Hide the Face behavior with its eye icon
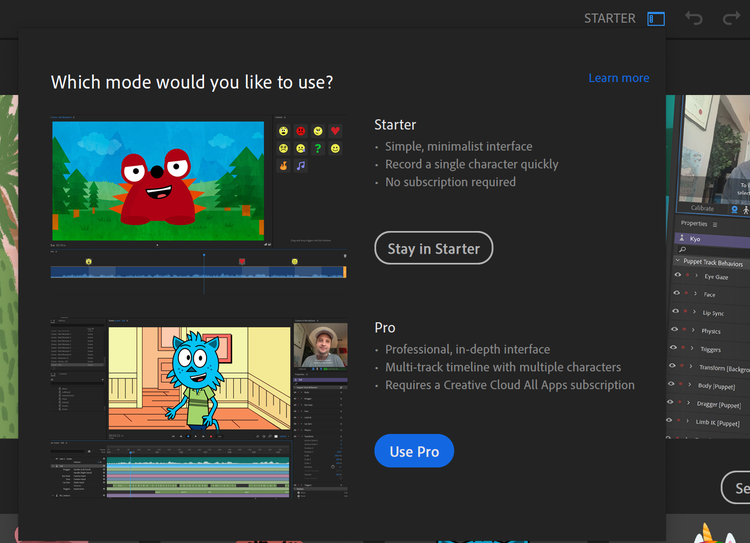750x543 pixels. click(x=676, y=294)
